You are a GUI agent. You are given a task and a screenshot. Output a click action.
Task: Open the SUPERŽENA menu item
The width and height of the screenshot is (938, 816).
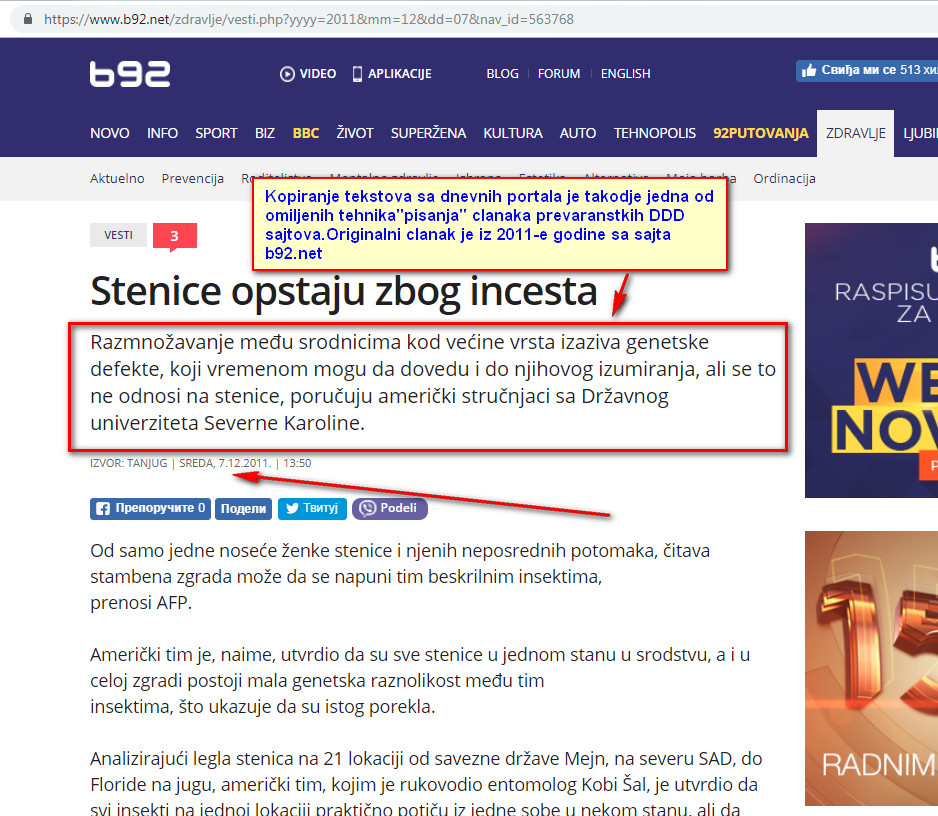428,133
